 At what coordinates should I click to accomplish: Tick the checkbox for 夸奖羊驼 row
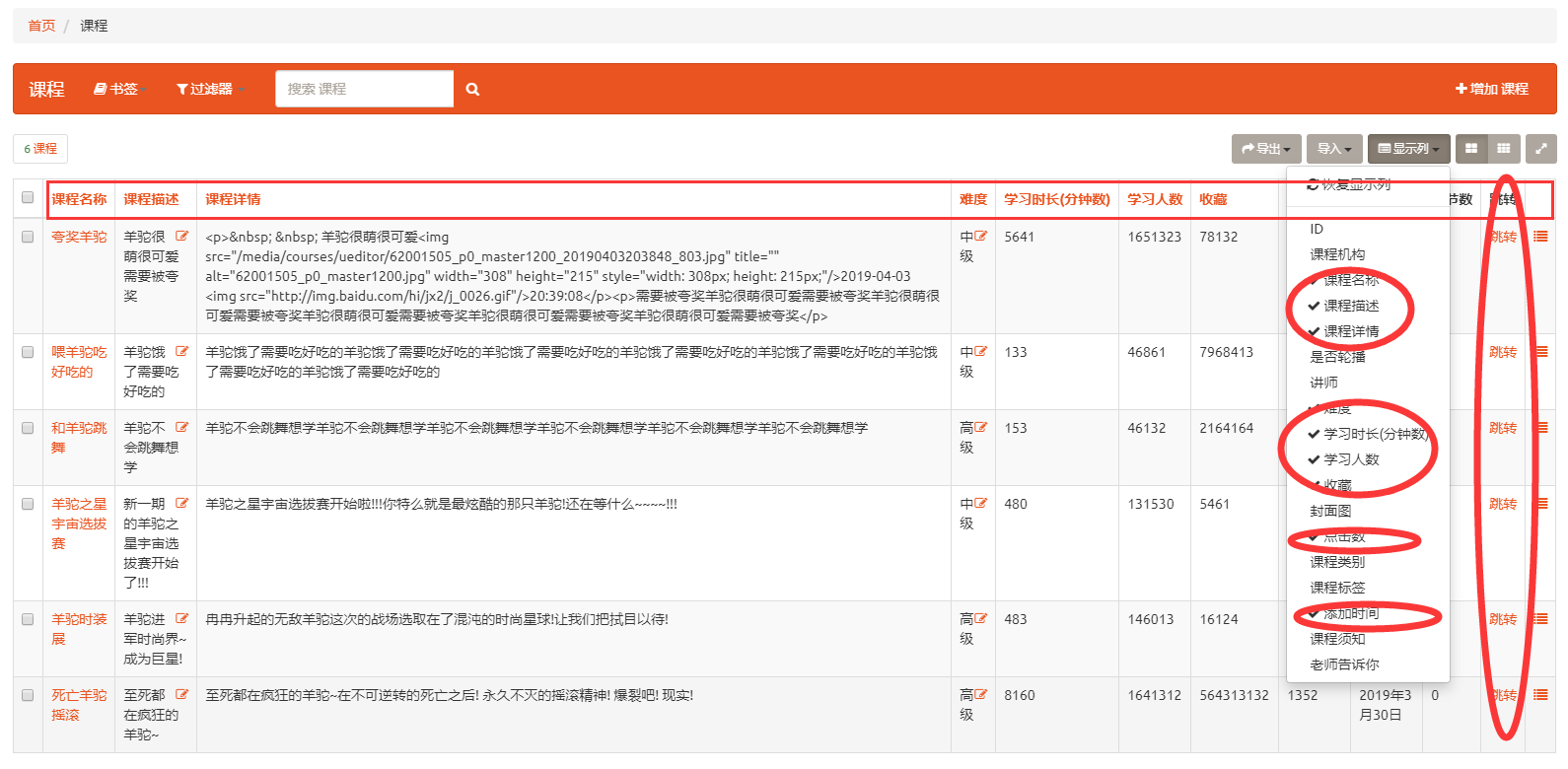pyautogui.click(x=28, y=237)
